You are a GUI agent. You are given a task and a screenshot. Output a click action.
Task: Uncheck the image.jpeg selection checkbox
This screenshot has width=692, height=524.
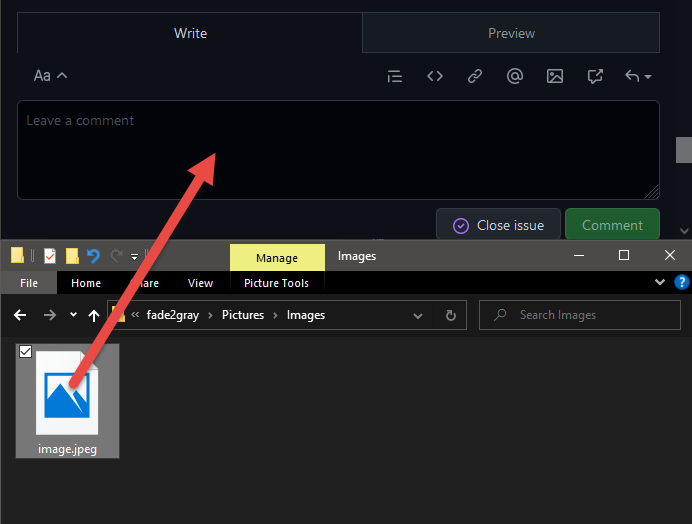point(26,352)
